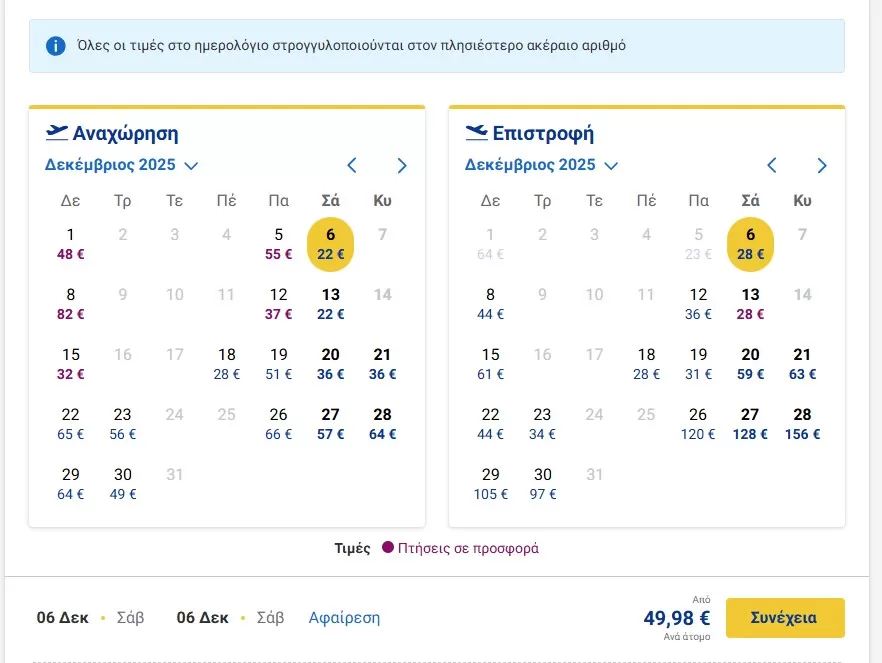The image size is (882, 663).
Task: Choose departure date 1 December at 48 €
Action: pyautogui.click(x=71, y=244)
